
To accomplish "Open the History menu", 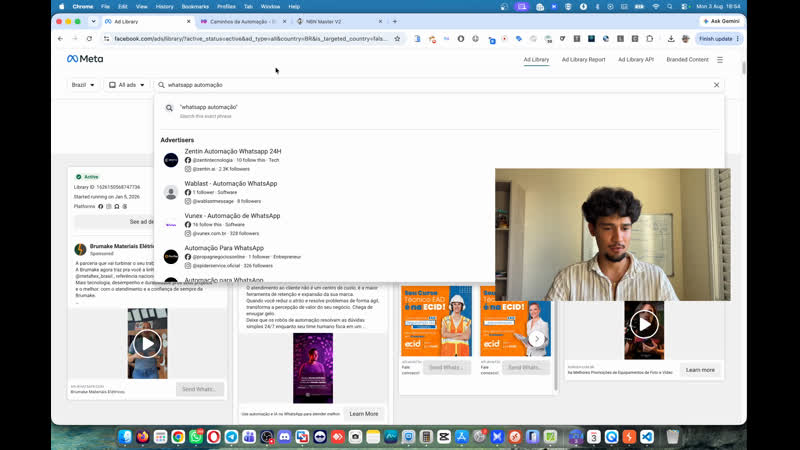I will (x=164, y=7).
